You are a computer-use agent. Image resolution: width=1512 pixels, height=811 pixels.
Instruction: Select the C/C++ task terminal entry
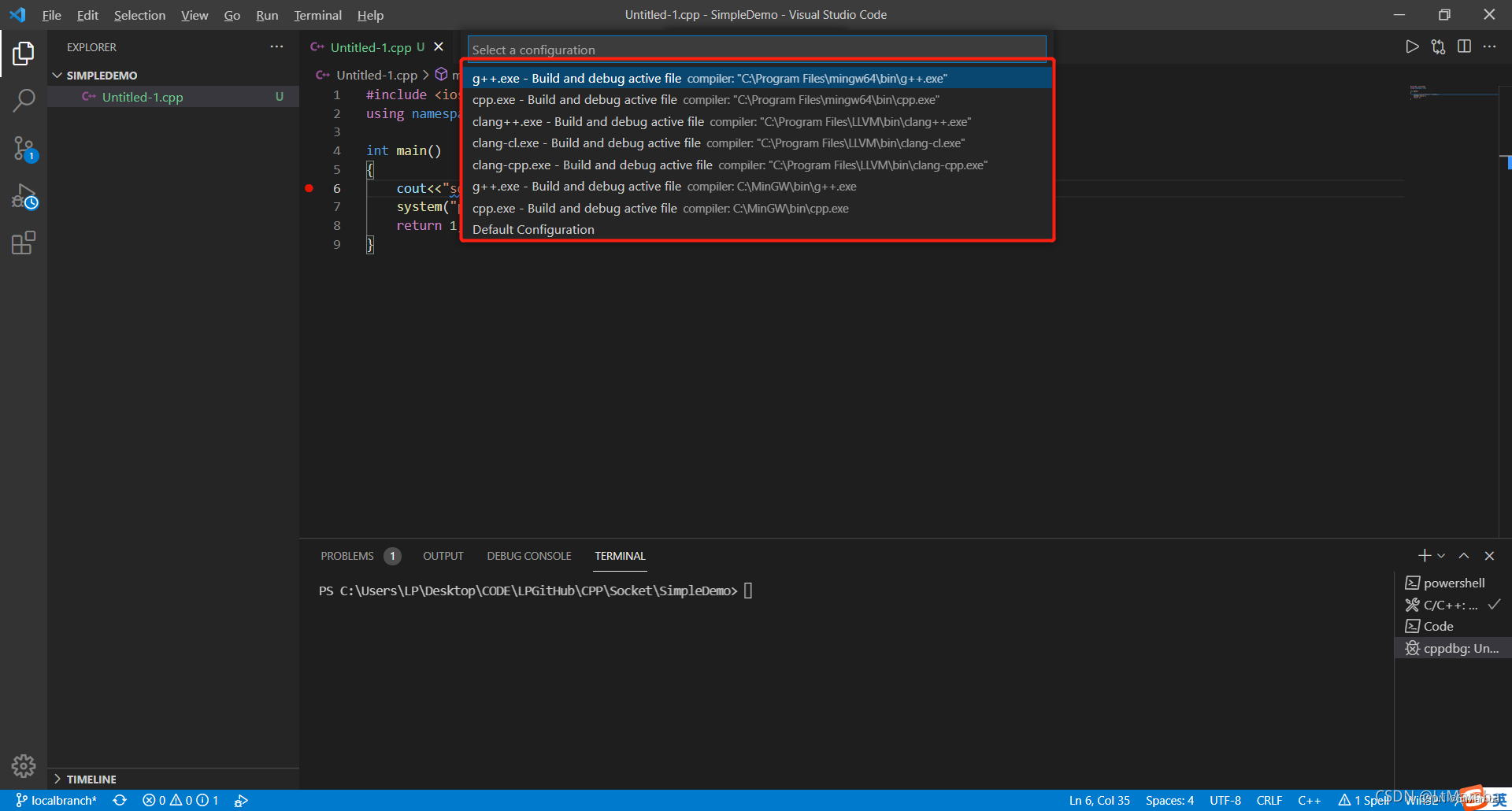(1452, 605)
